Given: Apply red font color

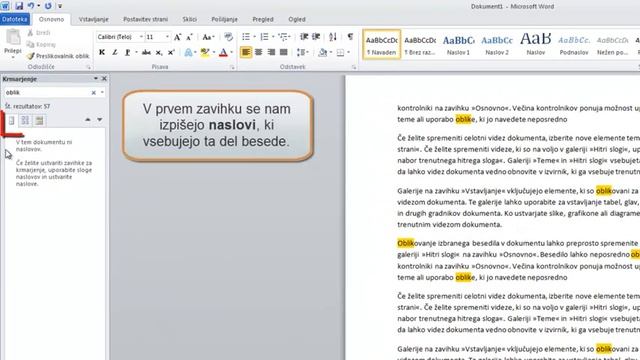Looking at the screenshot, I should [223, 52].
